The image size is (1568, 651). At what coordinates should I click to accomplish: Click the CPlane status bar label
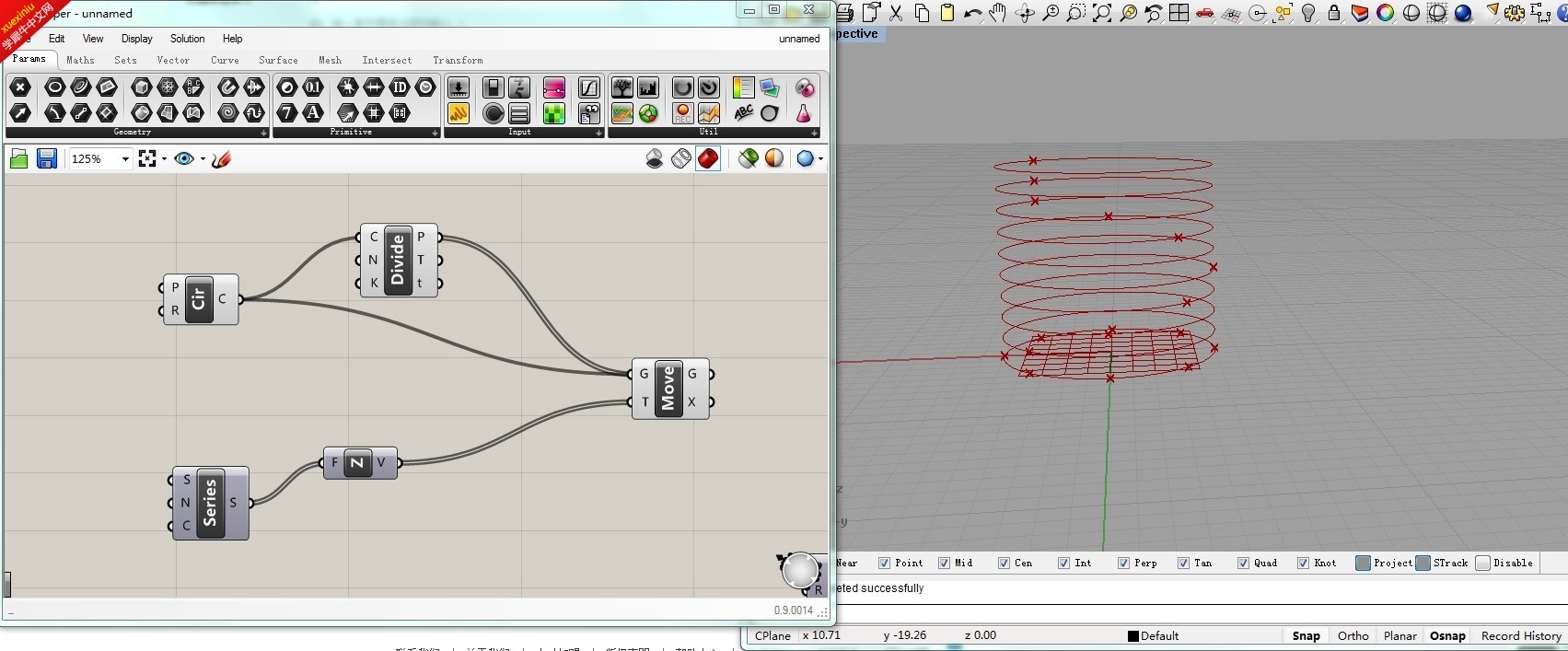pyautogui.click(x=772, y=635)
